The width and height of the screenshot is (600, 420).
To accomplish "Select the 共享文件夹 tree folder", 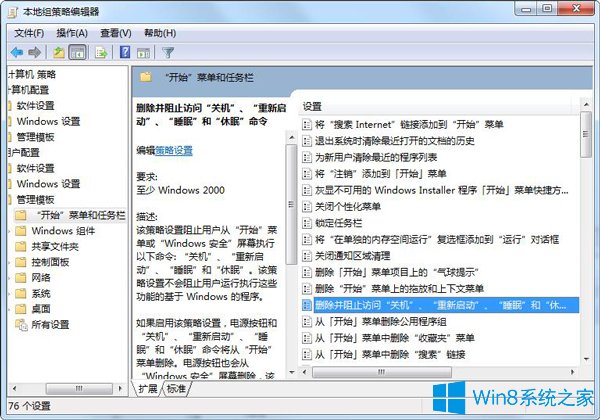I will [x=47, y=247].
